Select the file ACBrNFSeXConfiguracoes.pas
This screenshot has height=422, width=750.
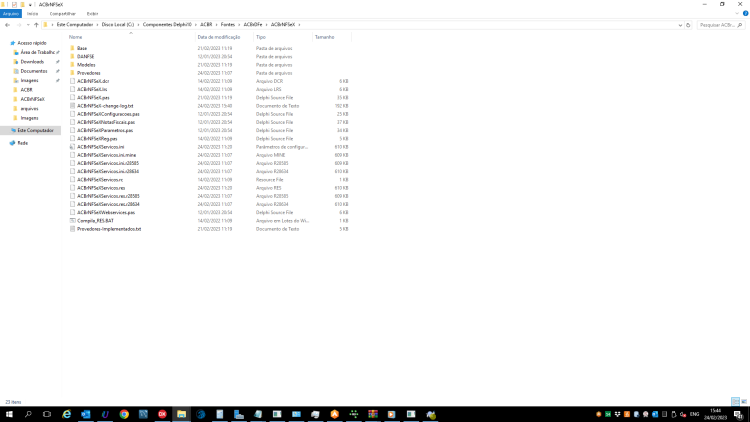coord(108,114)
